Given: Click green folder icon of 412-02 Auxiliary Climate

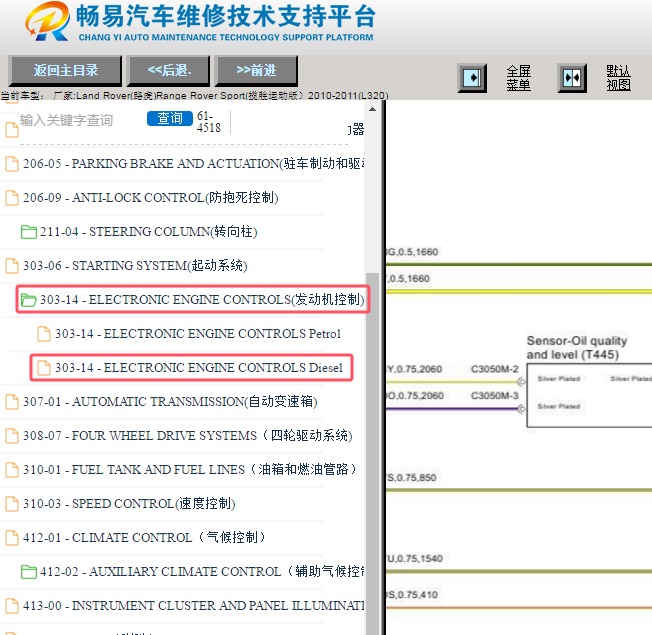Looking at the screenshot, I should tap(29, 572).
